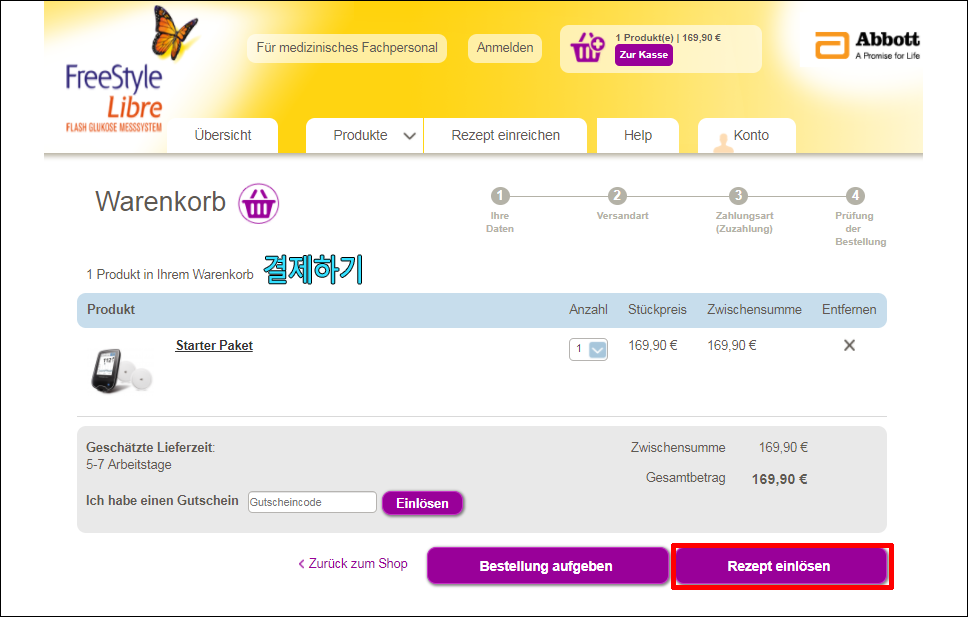Click the purple Warenkorb basket icon

[x=259, y=203]
